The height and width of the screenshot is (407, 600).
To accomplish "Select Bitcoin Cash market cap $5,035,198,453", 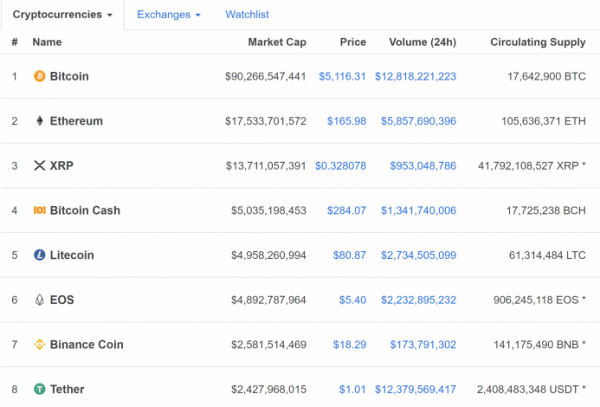I will pyautogui.click(x=269, y=210).
